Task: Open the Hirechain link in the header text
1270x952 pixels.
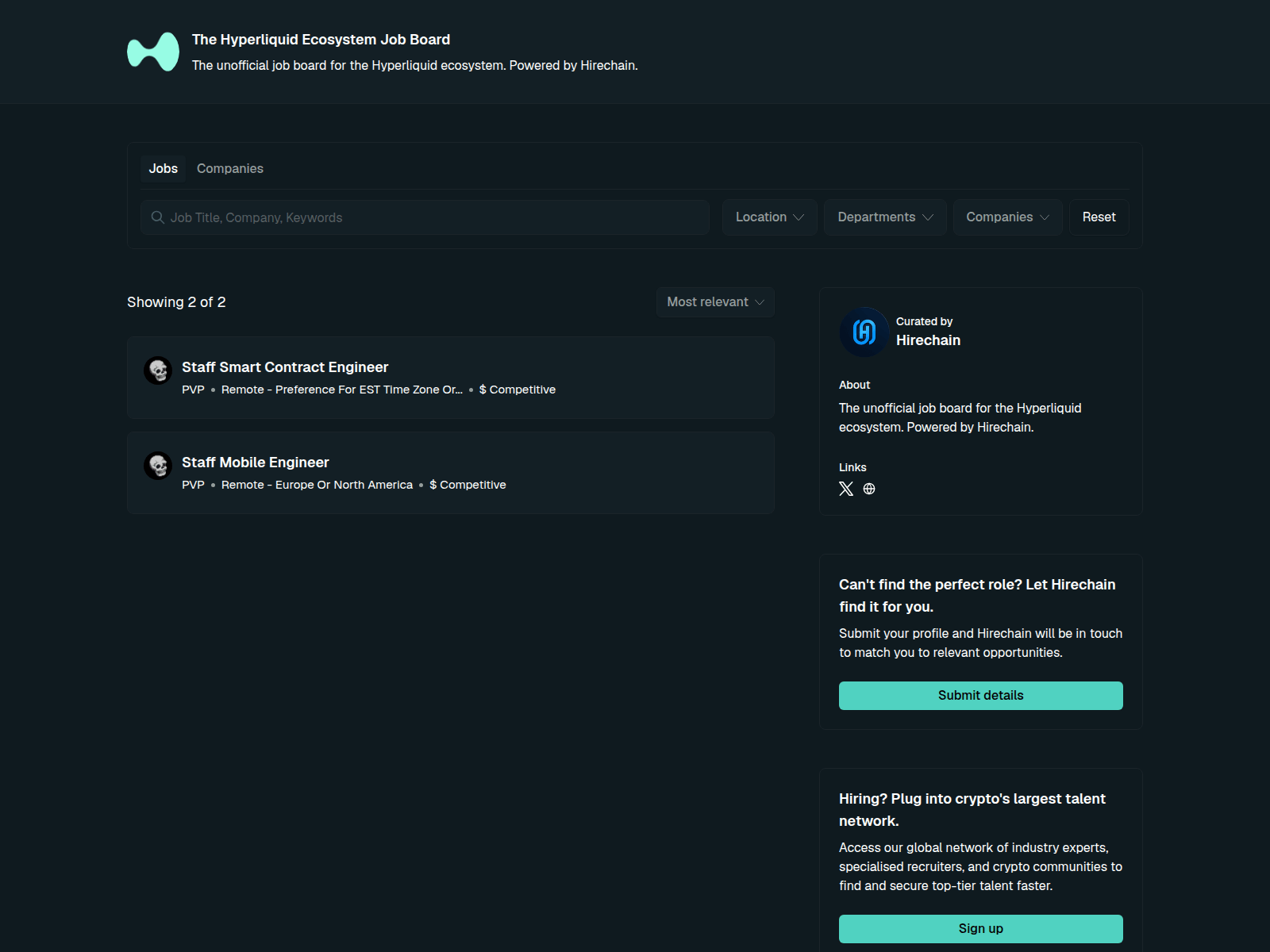Action: pyautogui.click(x=608, y=65)
